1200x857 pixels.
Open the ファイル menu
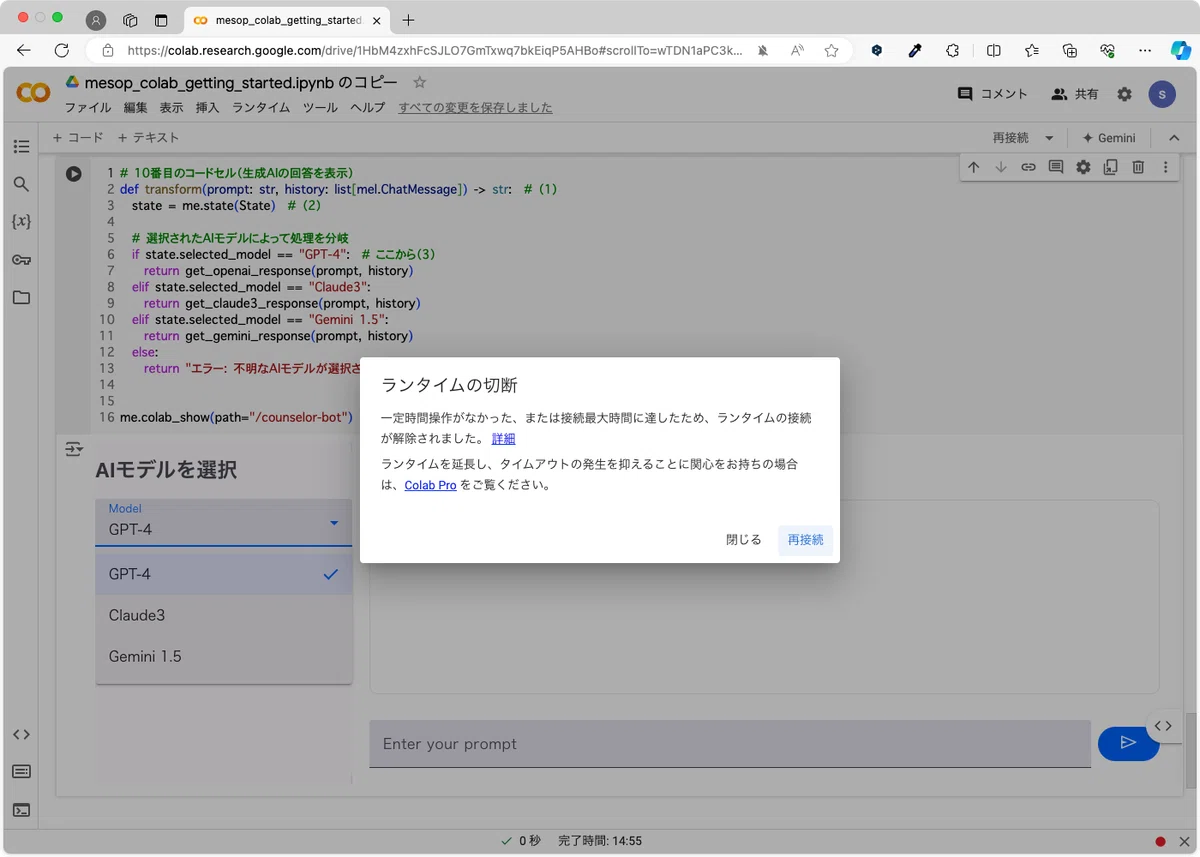88,108
